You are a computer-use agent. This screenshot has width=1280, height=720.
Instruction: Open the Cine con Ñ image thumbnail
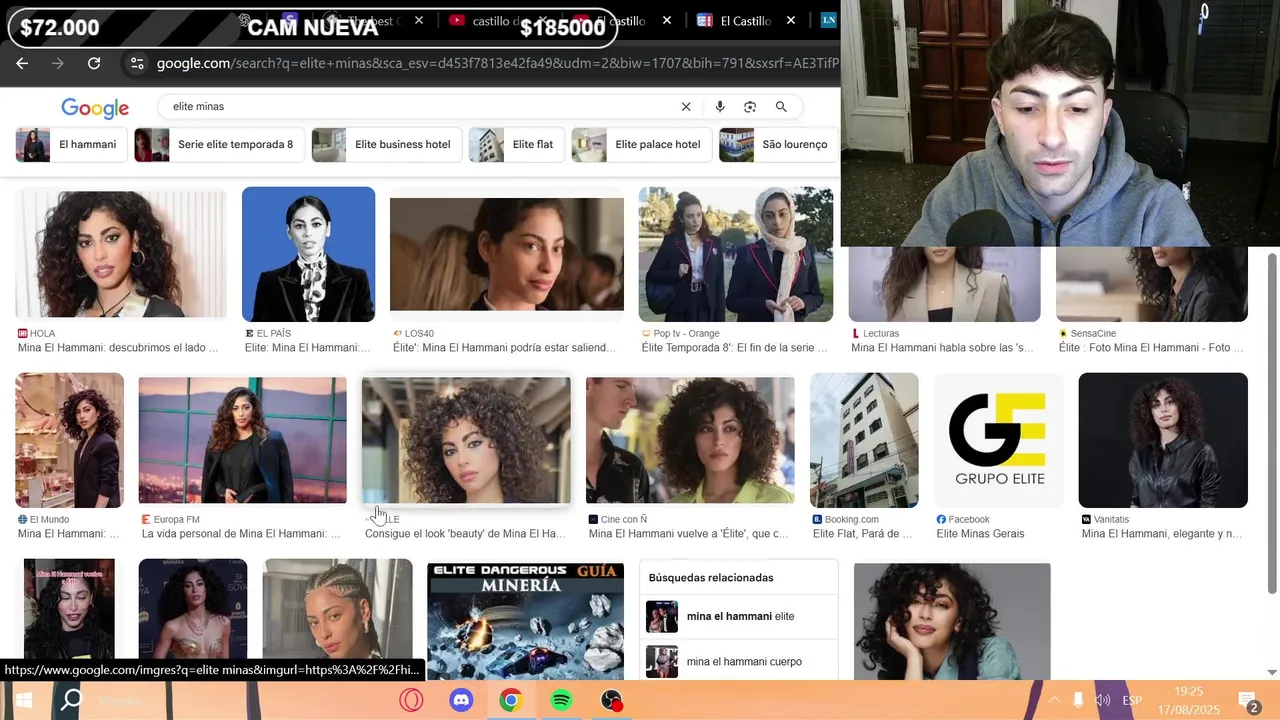690,440
